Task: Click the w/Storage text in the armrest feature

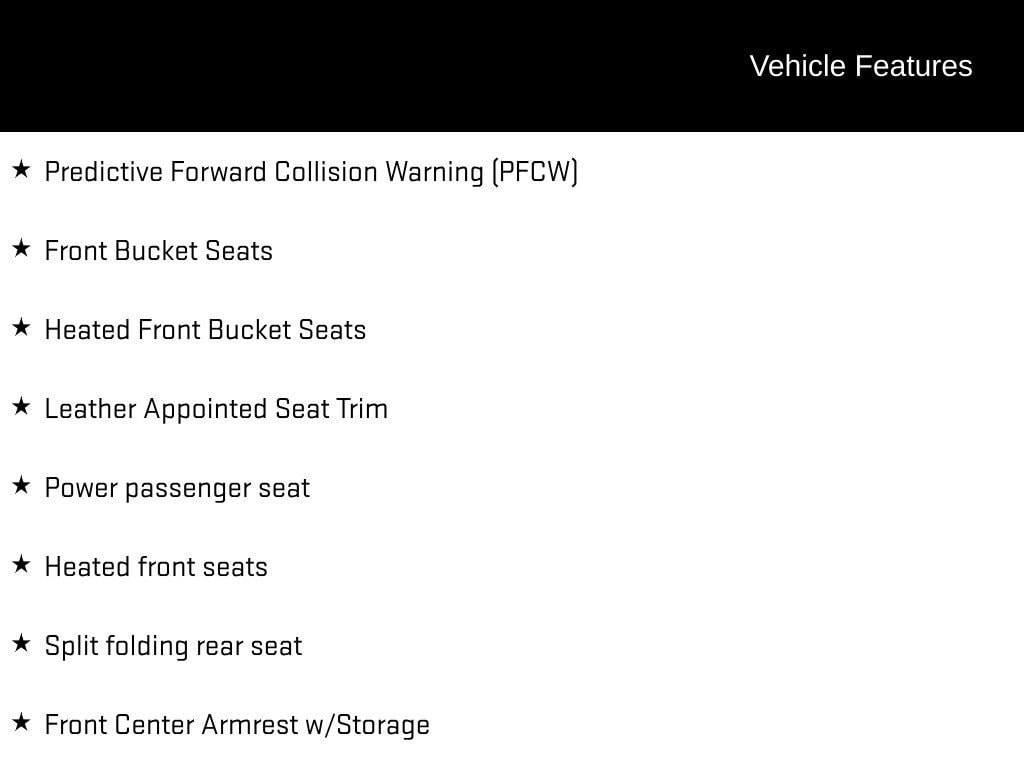Action: 367,725
